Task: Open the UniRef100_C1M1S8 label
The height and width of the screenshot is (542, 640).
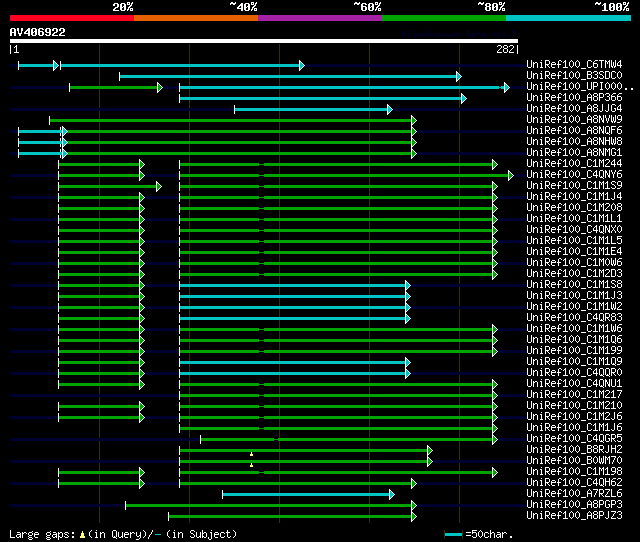Action: [x=574, y=285]
